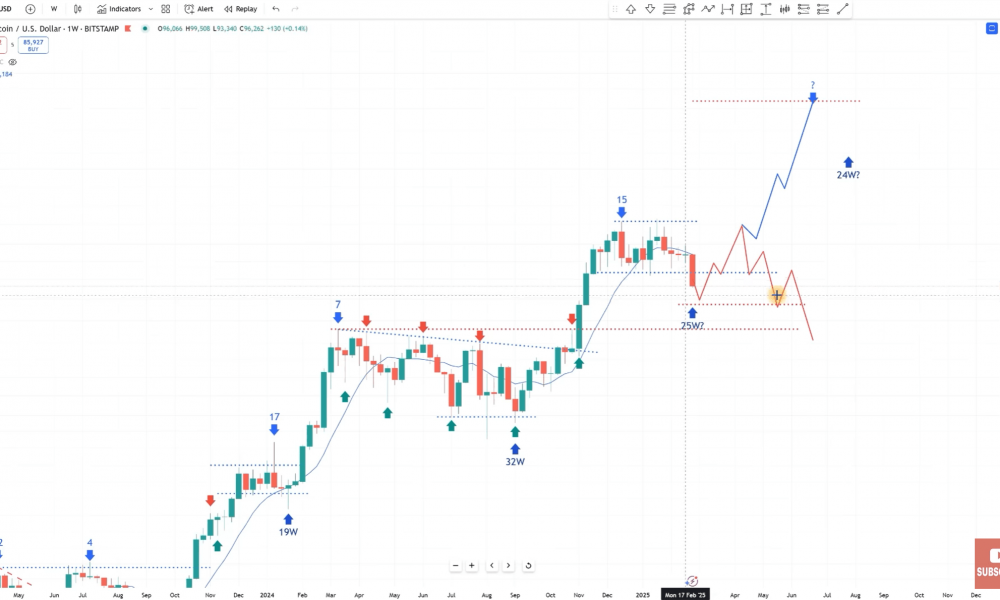
Task: Select the blue down arrow labeled 17
Action: click(274, 430)
